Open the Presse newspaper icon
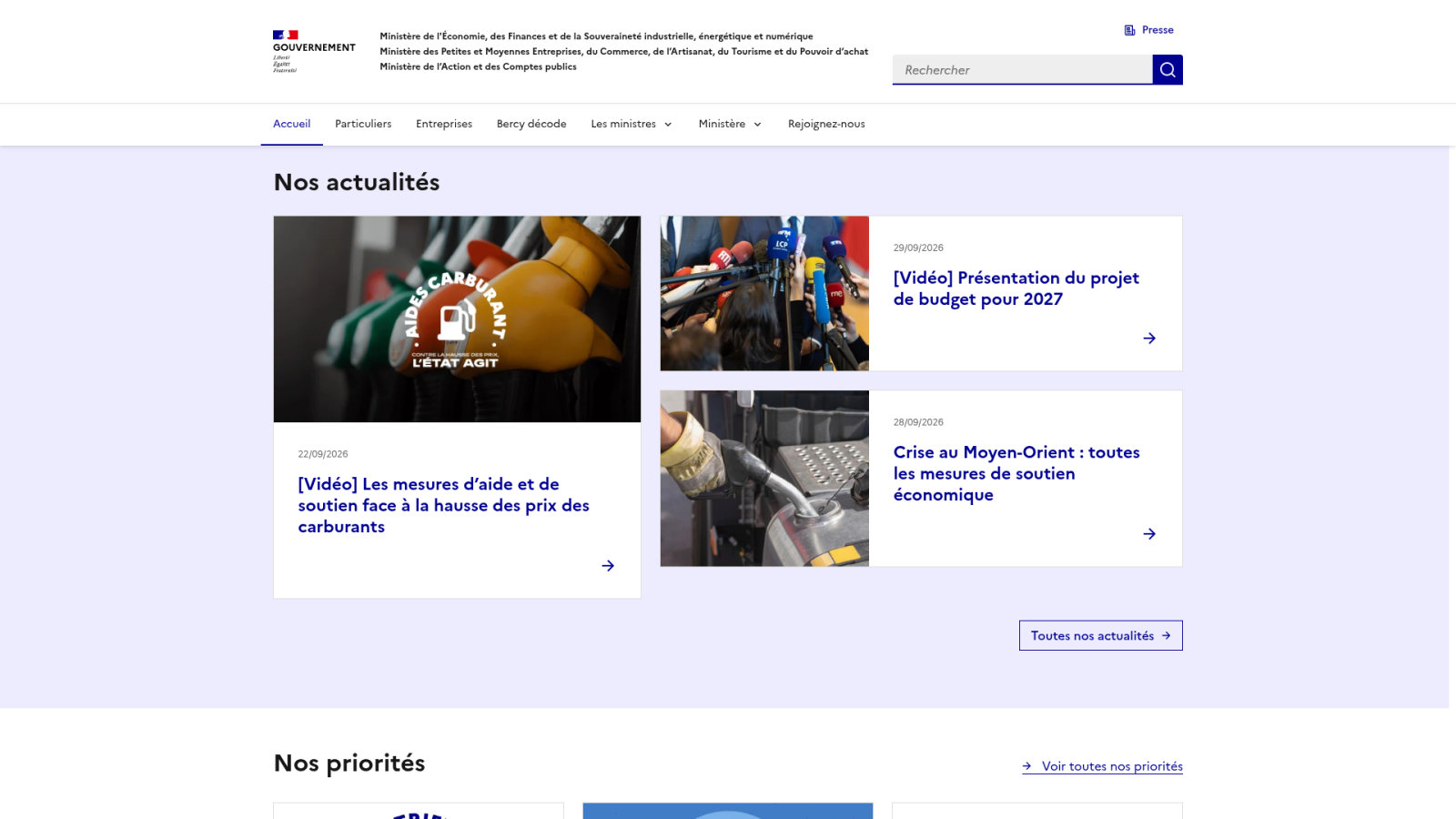 (1129, 30)
